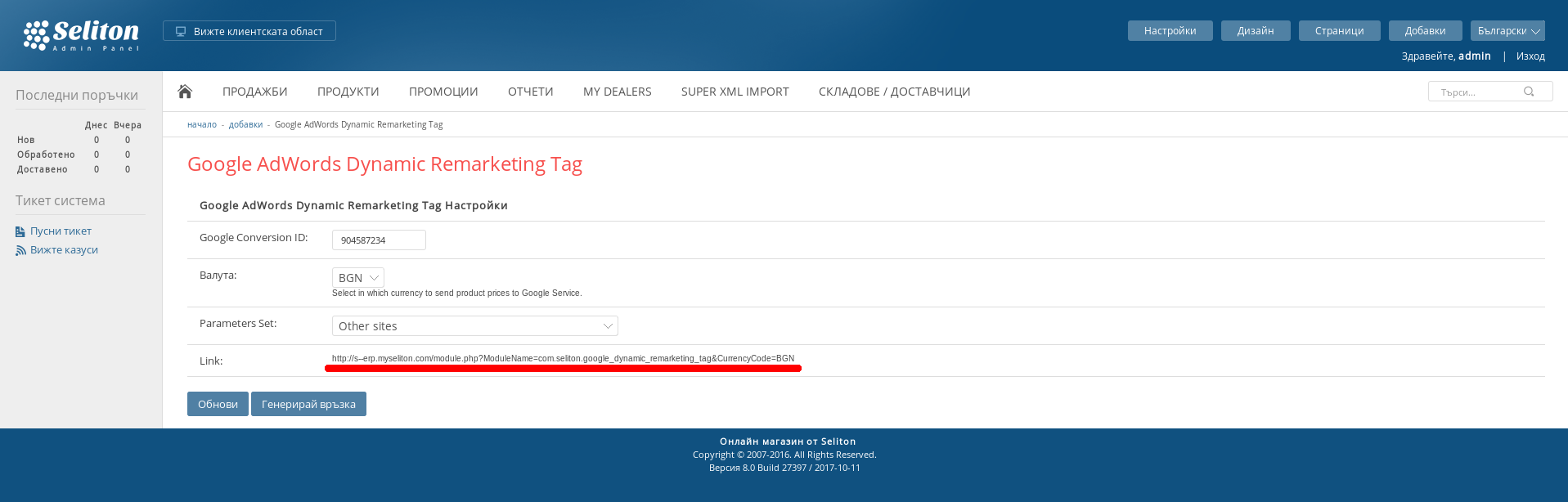
Task: Click the search magnifier icon
Action: click(x=1529, y=92)
